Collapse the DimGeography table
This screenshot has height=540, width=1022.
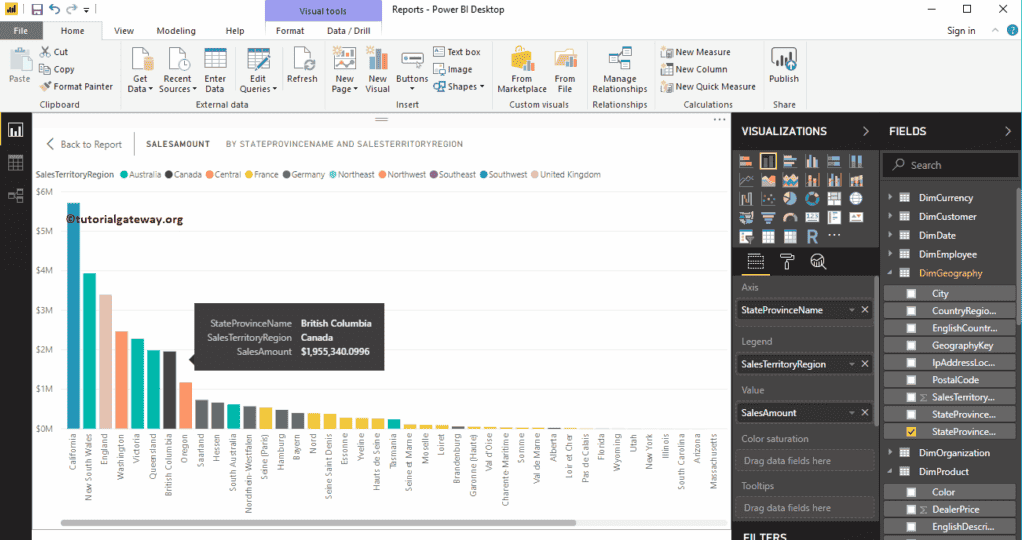[x=890, y=273]
